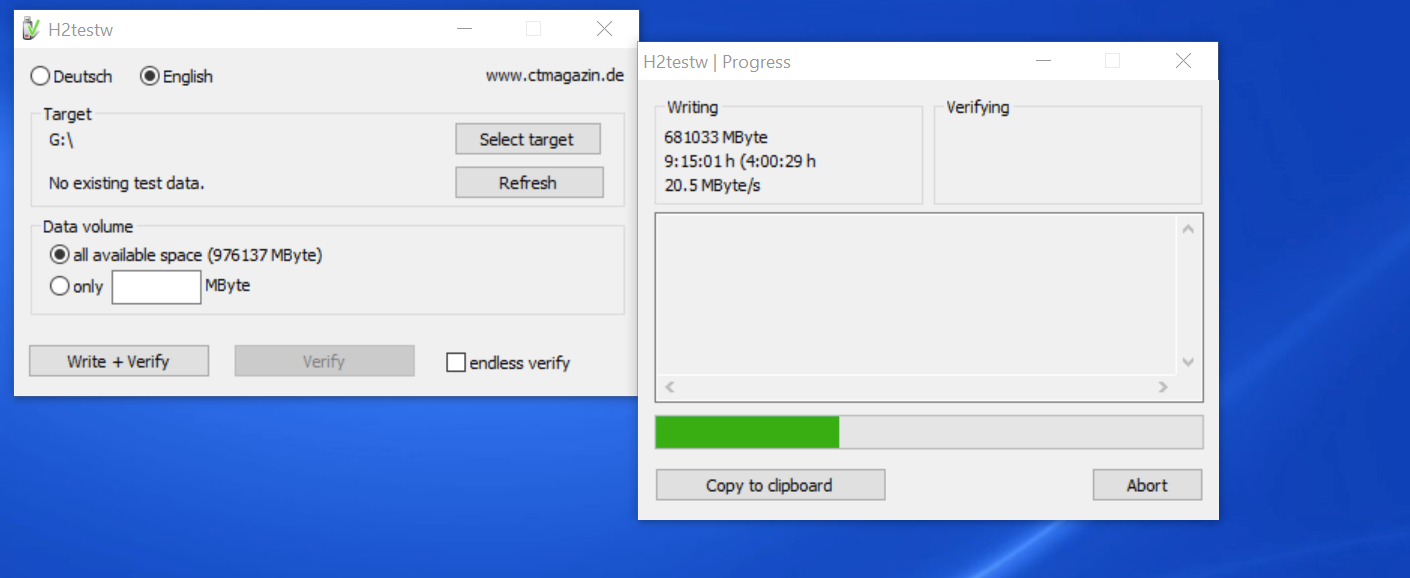Click the www.ctmagazin.de text

[555, 75]
